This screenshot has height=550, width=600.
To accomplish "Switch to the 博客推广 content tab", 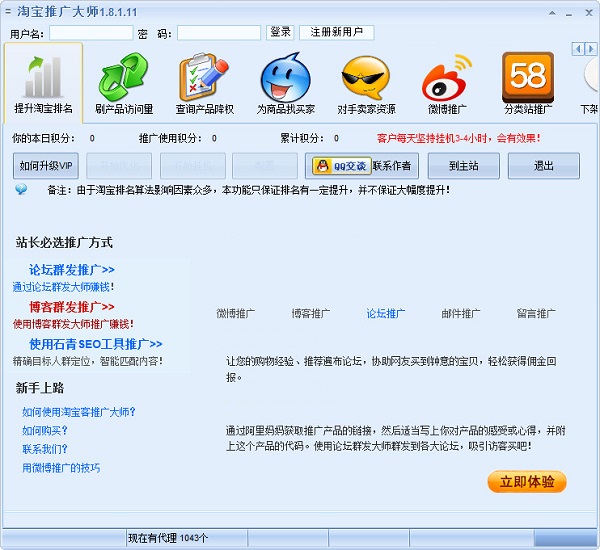I will pos(311,313).
